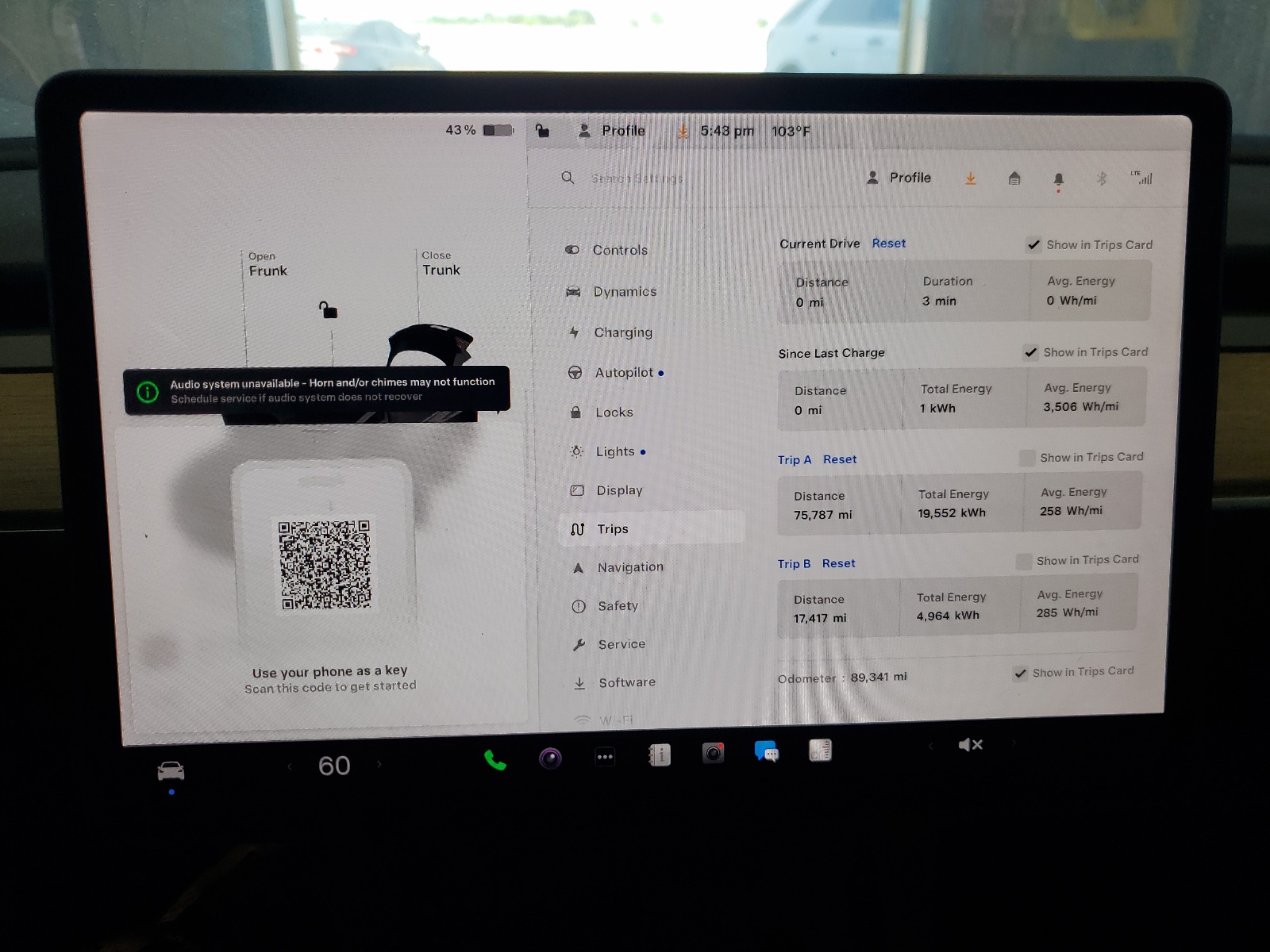This screenshot has height=952, width=1270.
Task: Decrease temperature with left arrow near 60
Action: (x=290, y=766)
